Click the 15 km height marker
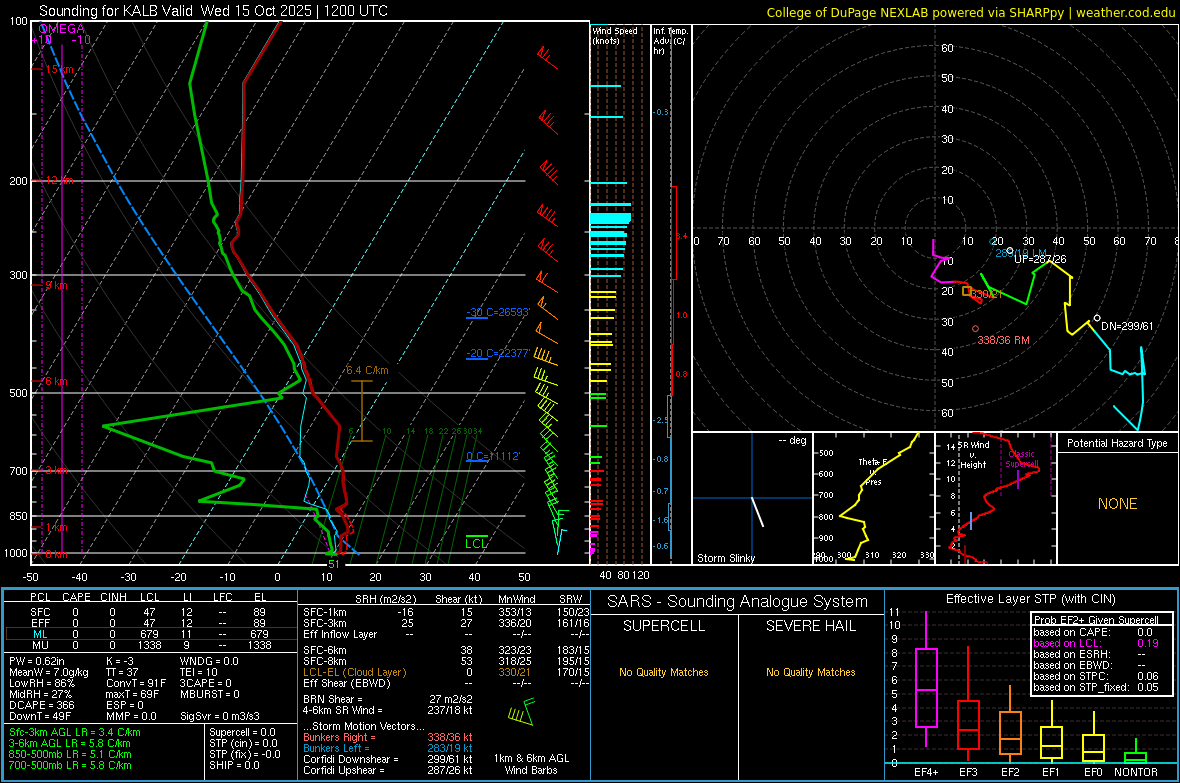 (x=59, y=69)
